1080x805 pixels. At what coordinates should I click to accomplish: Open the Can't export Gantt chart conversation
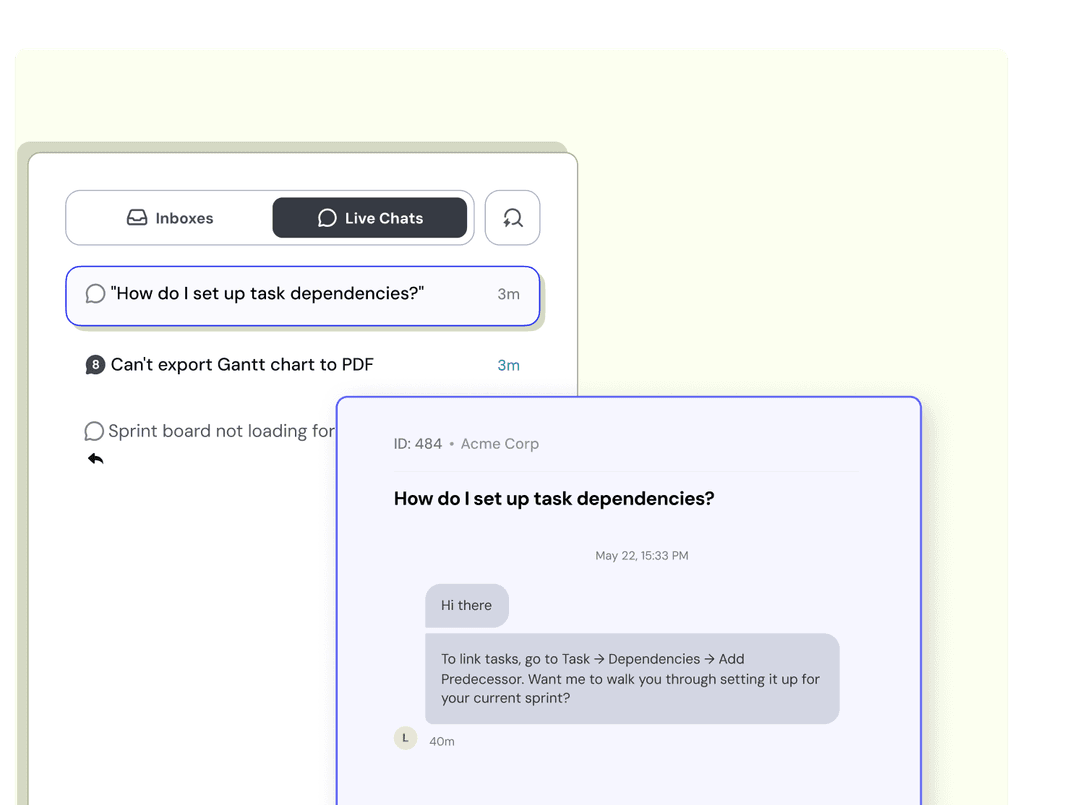tap(242, 365)
